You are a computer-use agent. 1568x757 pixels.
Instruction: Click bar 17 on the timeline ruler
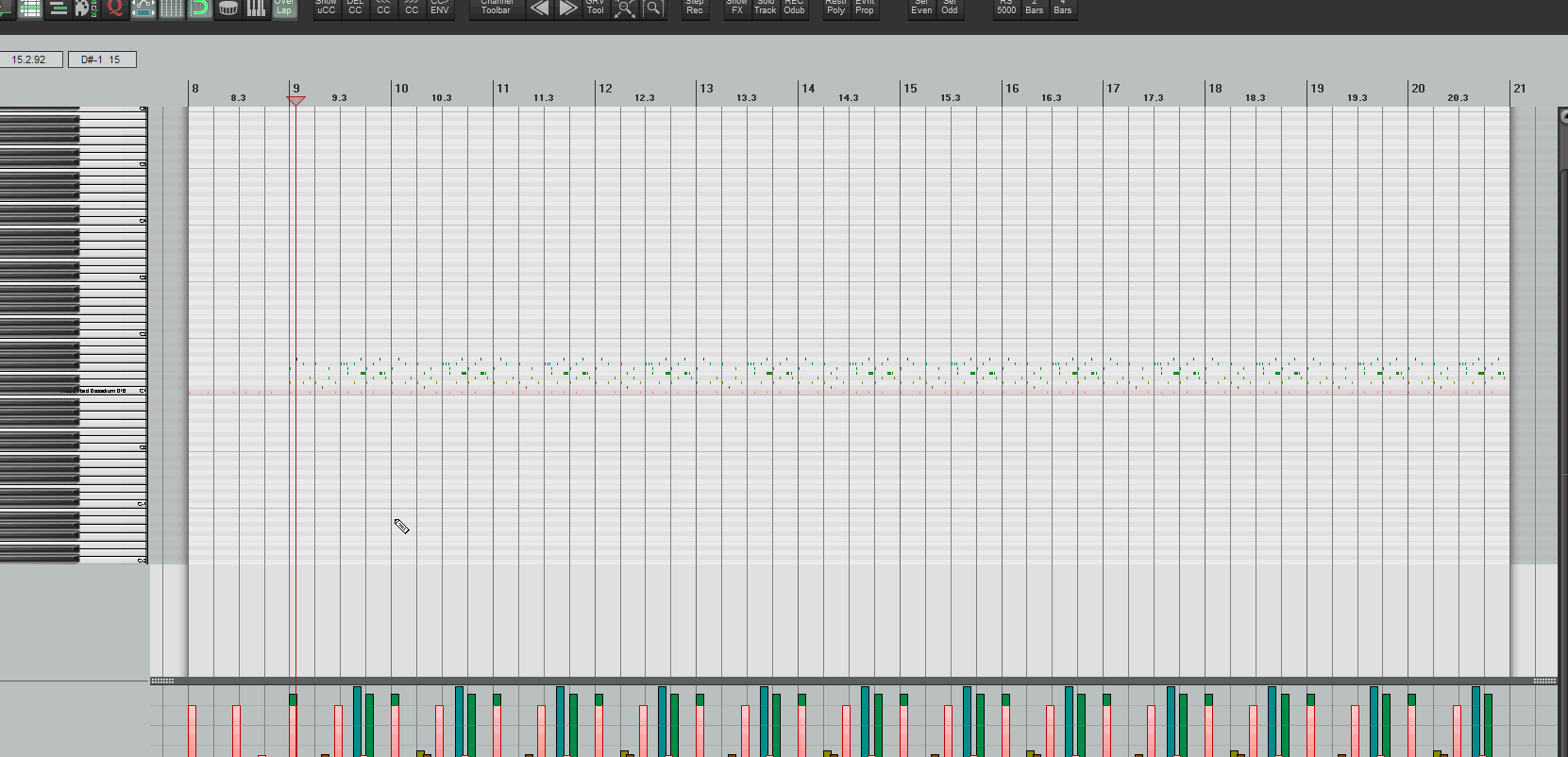(x=1113, y=89)
